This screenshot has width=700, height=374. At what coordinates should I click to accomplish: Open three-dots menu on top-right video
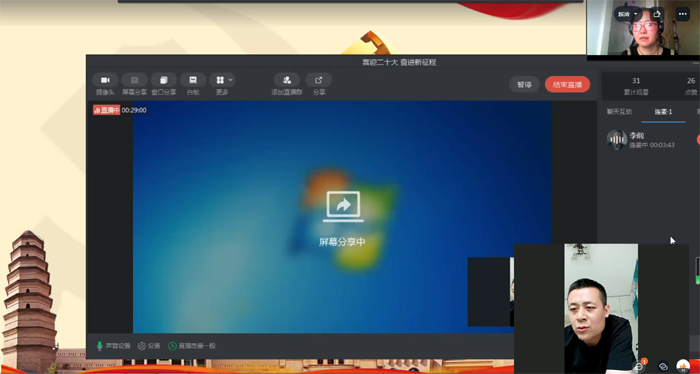(683, 14)
